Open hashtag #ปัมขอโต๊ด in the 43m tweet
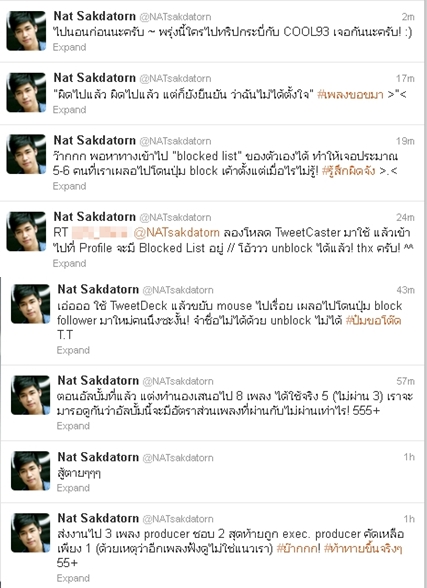 coord(373,321)
